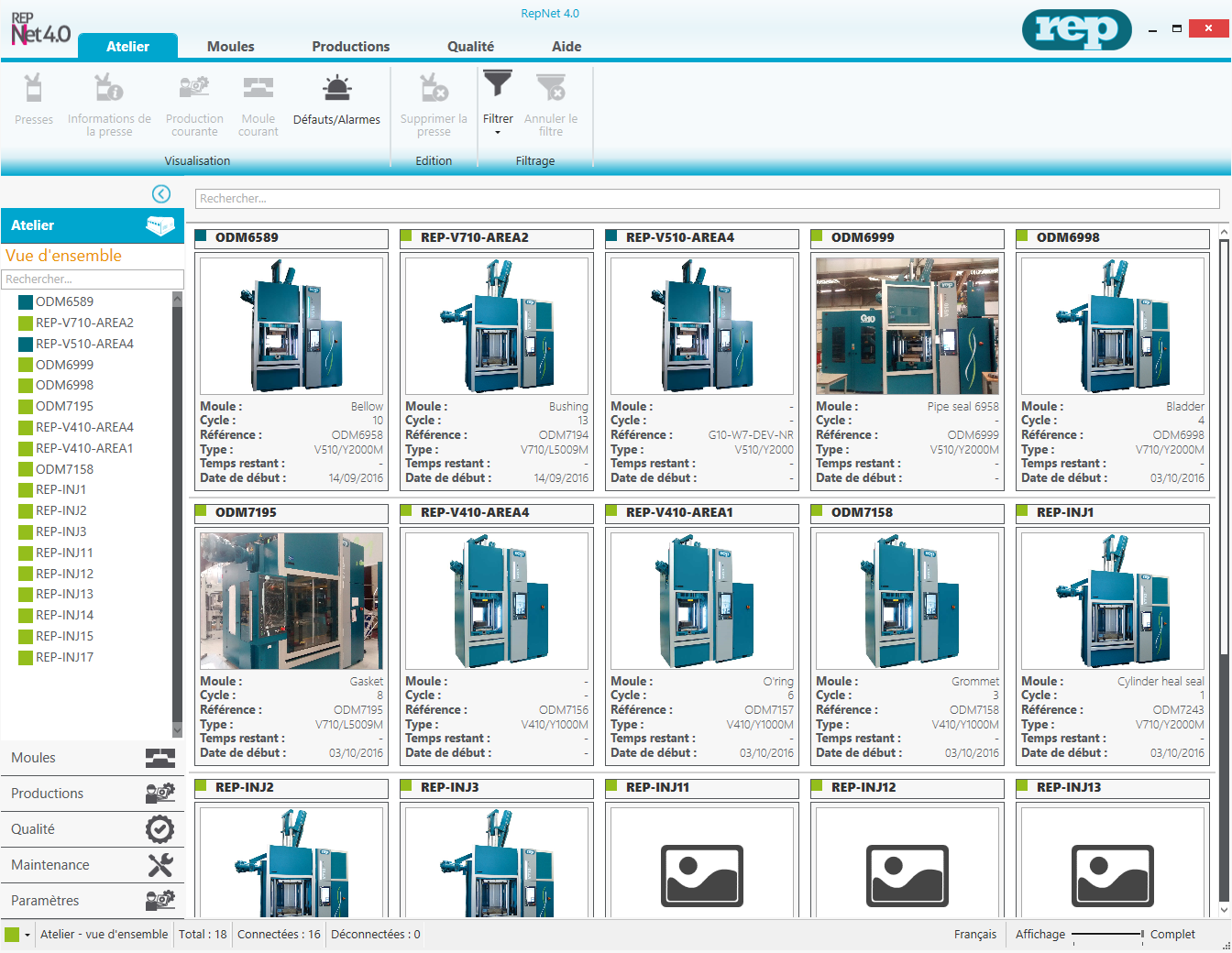Click the Production courante icon
This screenshot has height=953, width=1232.
coord(194,101)
